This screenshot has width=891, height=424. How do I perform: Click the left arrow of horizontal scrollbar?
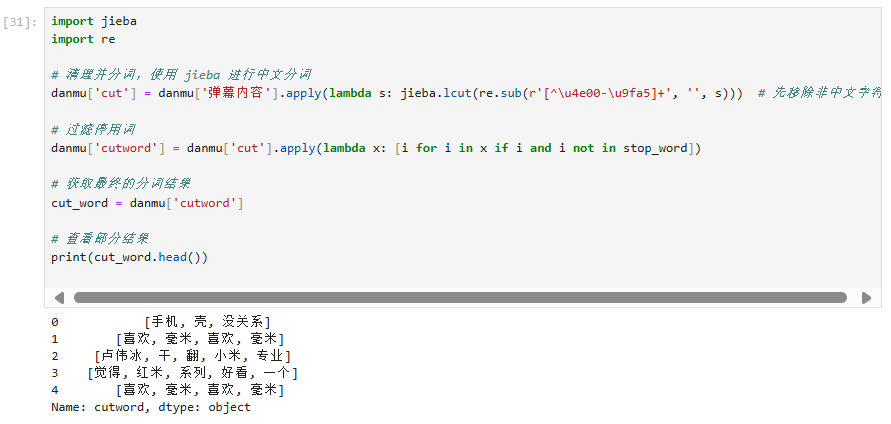[x=59, y=297]
